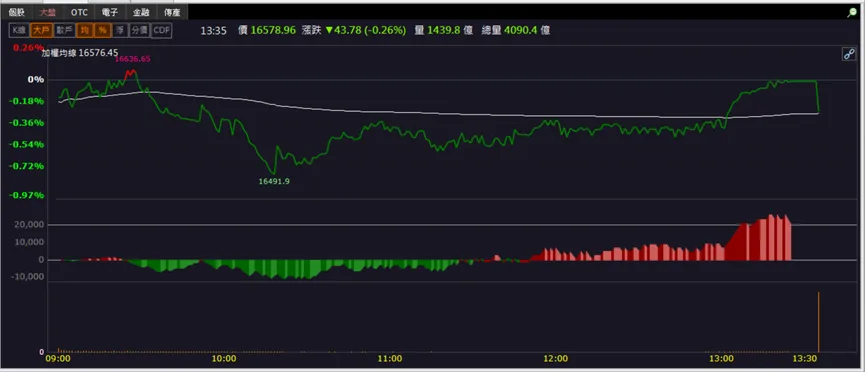
Task: Toggle the 浮 button
Action: 120,30
